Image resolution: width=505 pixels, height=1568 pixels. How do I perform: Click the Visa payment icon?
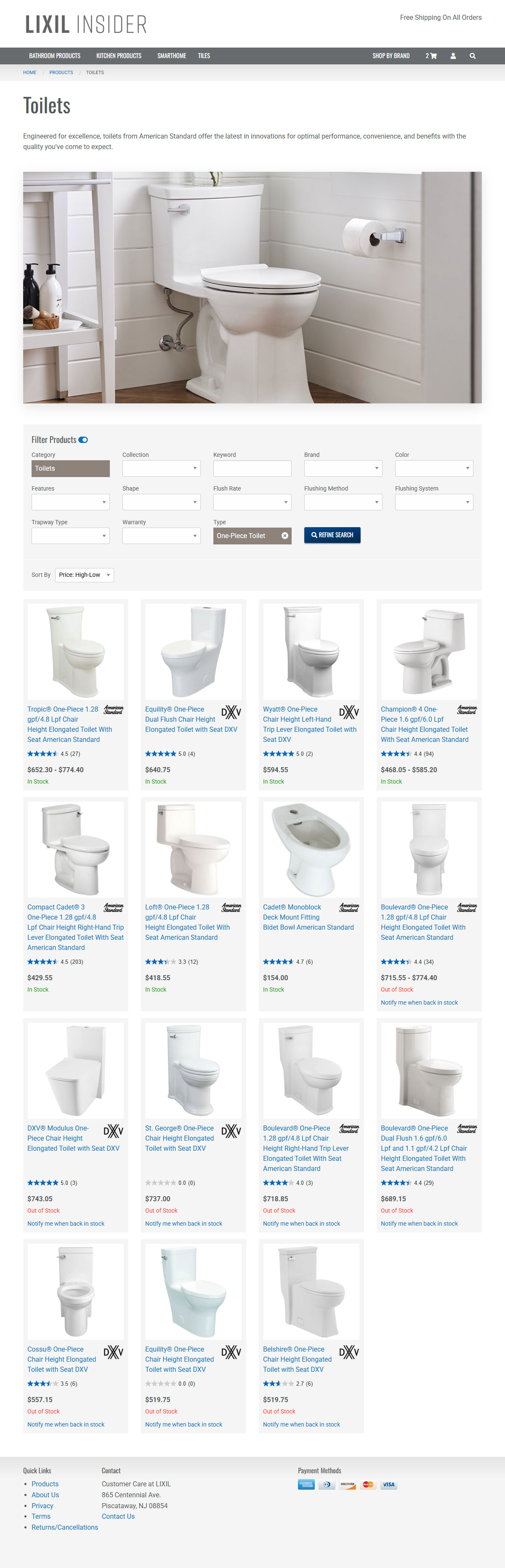[x=388, y=1485]
